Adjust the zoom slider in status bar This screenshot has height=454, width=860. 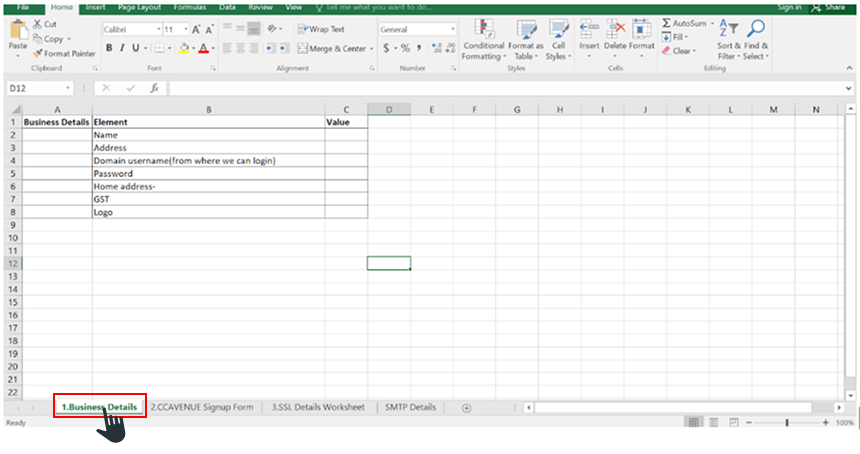click(x=787, y=423)
